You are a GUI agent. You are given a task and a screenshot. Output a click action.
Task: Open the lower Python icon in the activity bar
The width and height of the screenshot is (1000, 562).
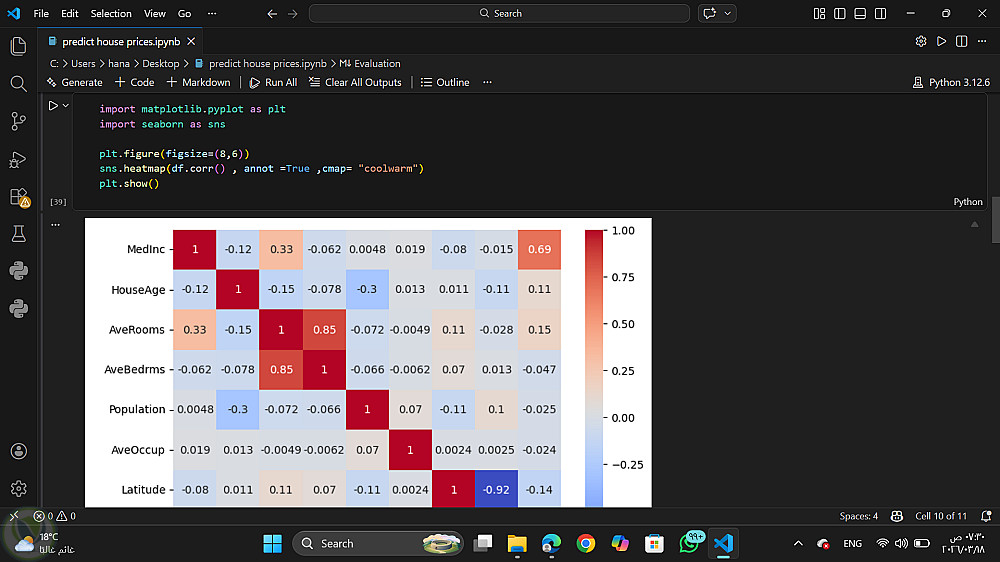(x=18, y=309)
